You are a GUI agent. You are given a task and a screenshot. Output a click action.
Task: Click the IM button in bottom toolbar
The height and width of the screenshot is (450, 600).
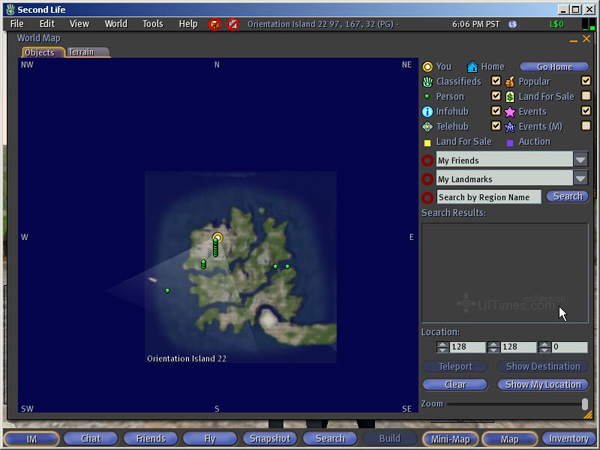31,439
